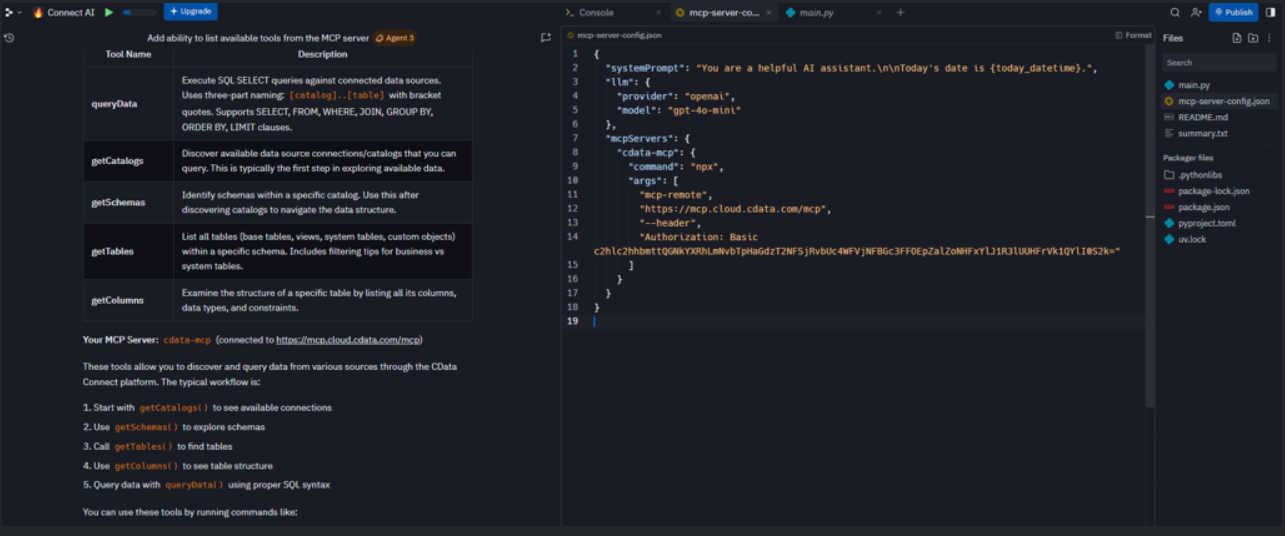Create a new folder in Files panel
The height and width of the screenshot is (536, 1285).
point(1253,38)
